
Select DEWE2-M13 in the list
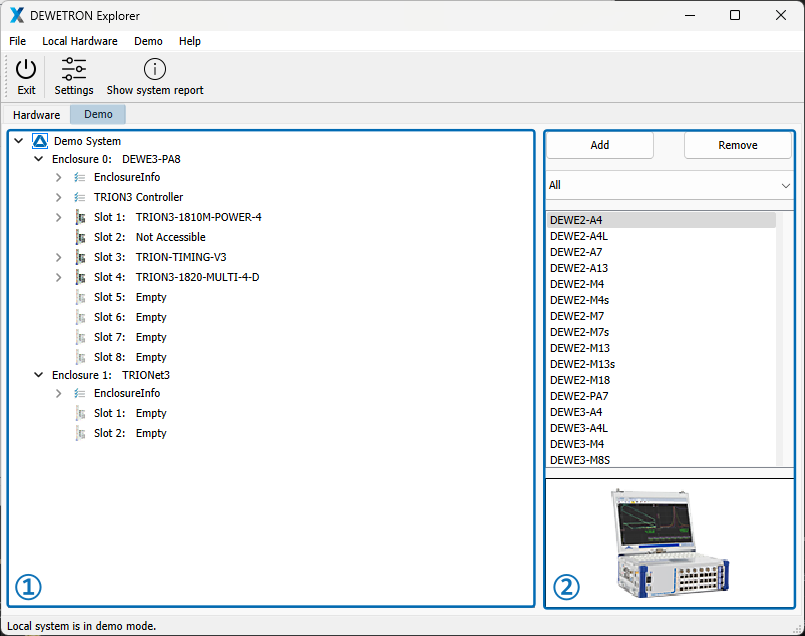(x=661, y=348)
